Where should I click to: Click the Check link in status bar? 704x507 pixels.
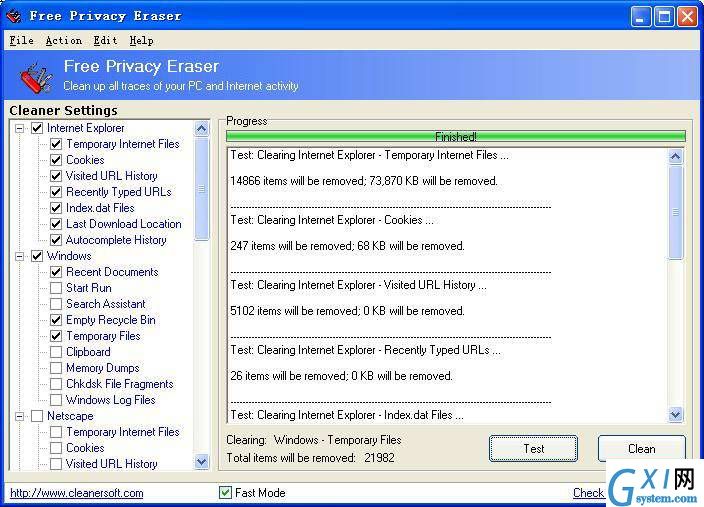click(589, 493)
